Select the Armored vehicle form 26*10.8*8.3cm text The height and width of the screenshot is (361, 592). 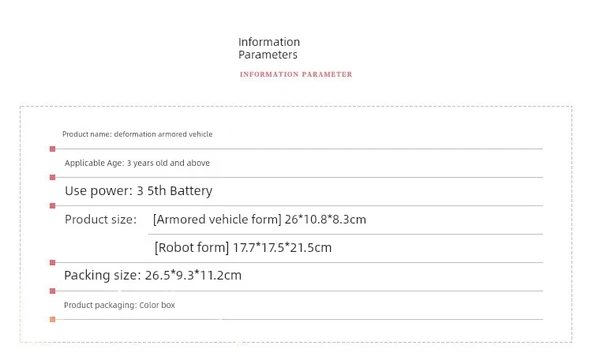(260, 219)
